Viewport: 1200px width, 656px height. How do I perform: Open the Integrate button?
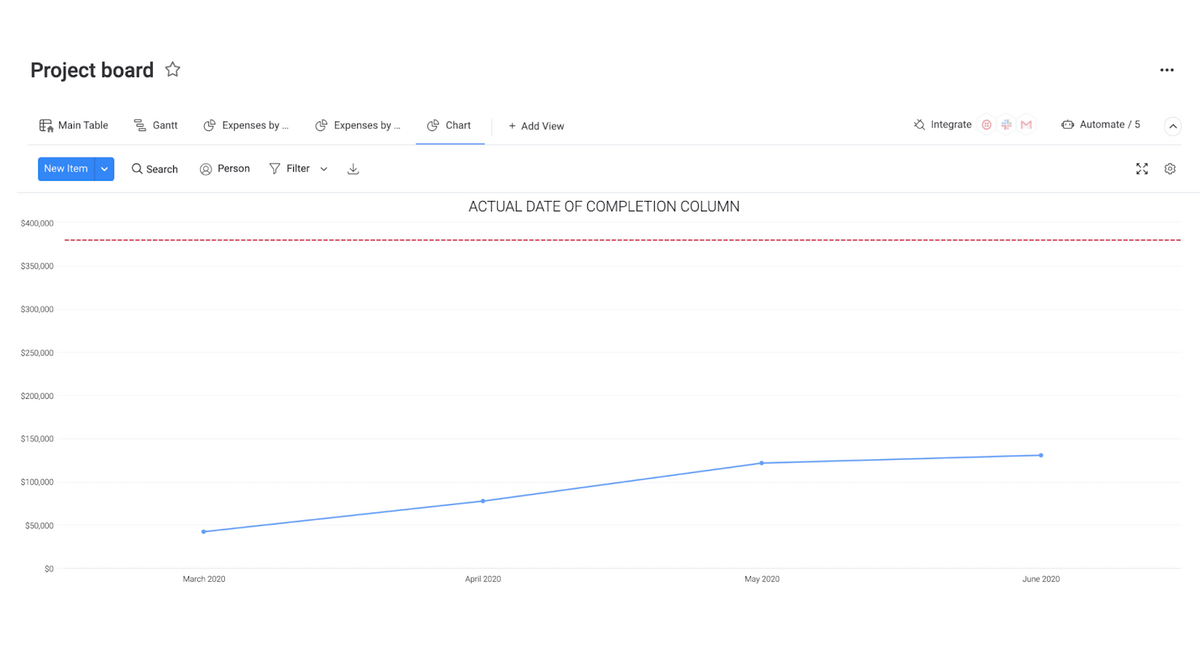tap(942, 125)
